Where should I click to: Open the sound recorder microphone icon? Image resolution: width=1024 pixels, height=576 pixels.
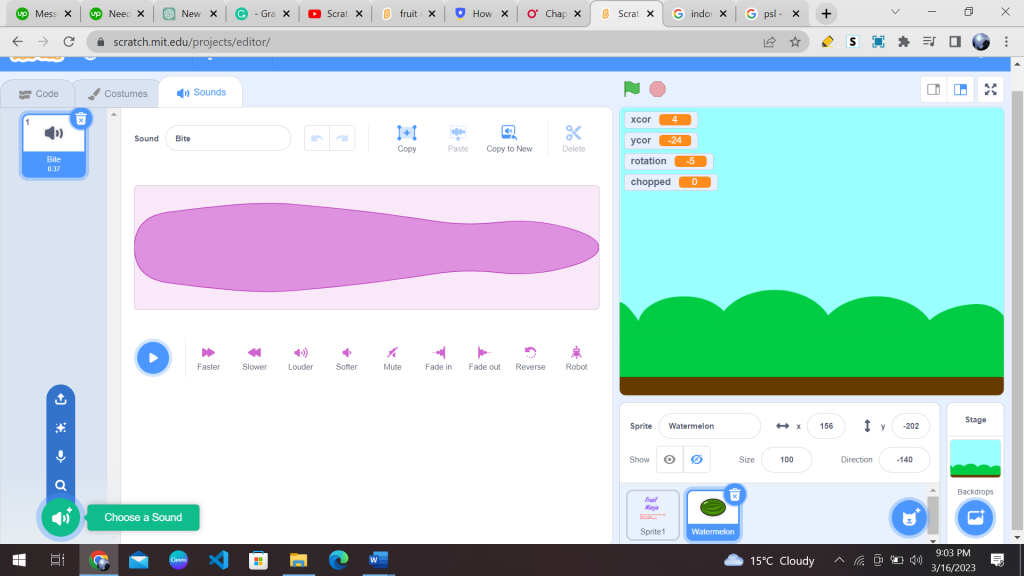point(61,458)
